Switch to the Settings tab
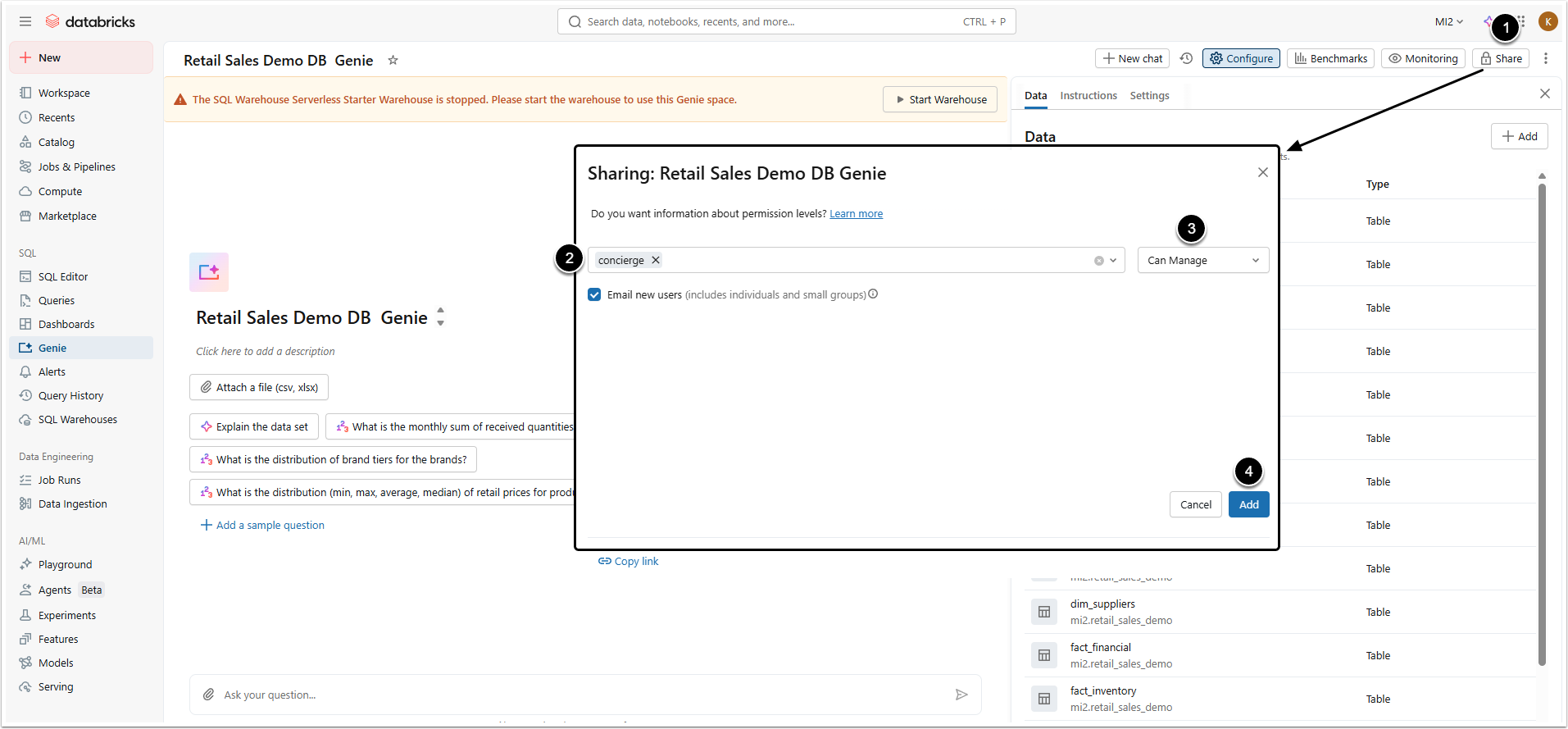The image size is (1568, 729). (1149, 95)
